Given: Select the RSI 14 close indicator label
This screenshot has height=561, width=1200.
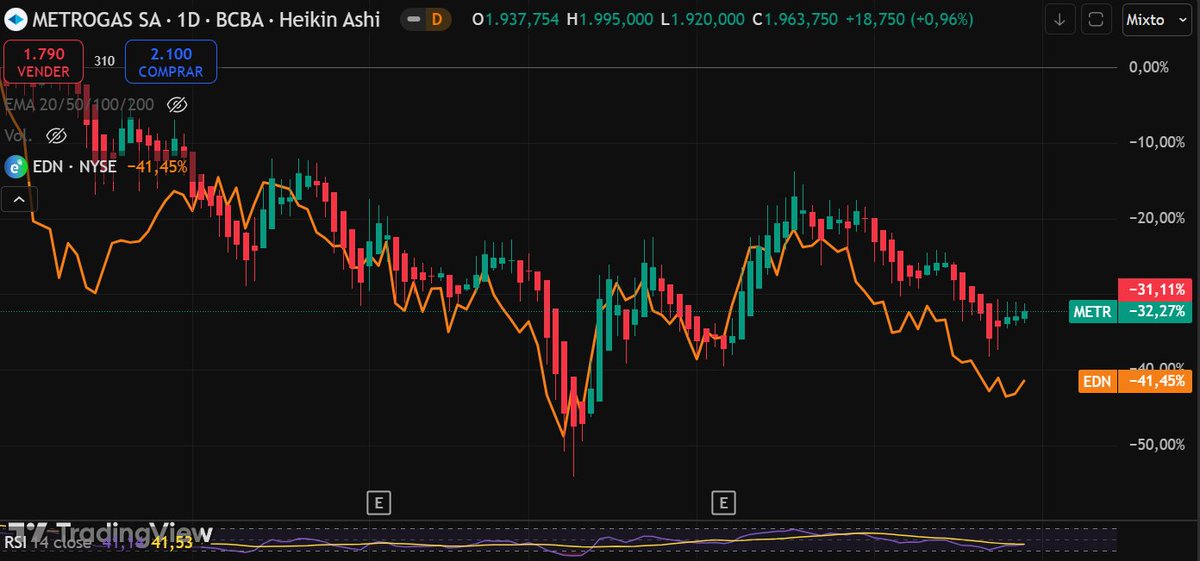Looking at the screenshot, I should point(47,543).
